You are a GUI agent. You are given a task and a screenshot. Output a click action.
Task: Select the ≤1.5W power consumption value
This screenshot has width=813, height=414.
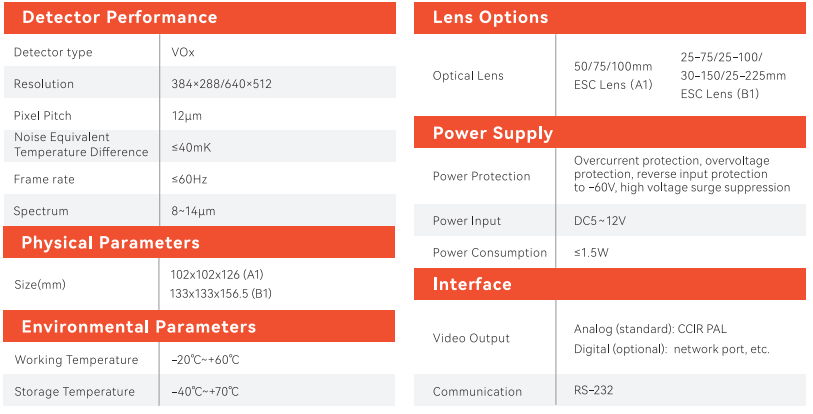(591, 253)
